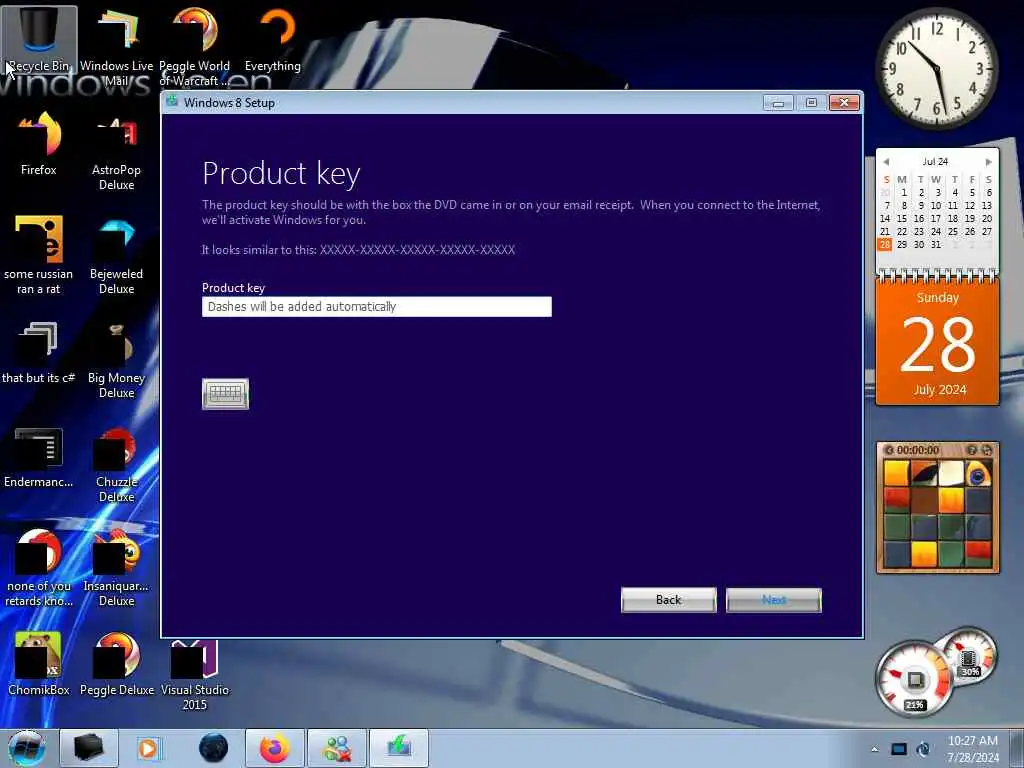Click the CPU meter gadget dial
Screen dimensions: 1024x768
[x=914, y=680]
